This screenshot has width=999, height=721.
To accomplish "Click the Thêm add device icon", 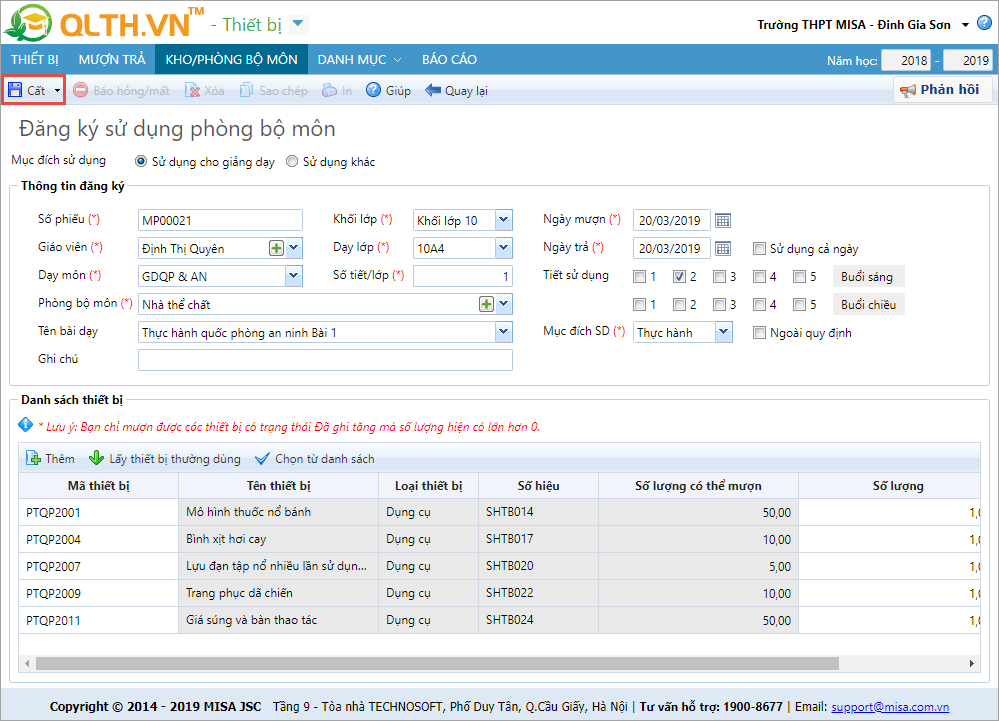I will 33,458.
